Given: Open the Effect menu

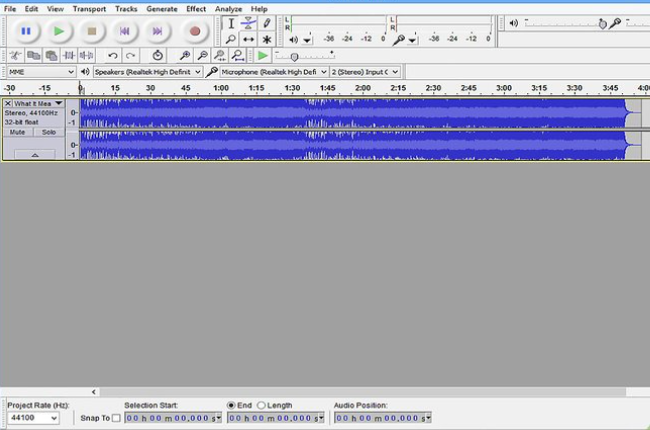Looking at the screenshot, I should coord(196,8).
